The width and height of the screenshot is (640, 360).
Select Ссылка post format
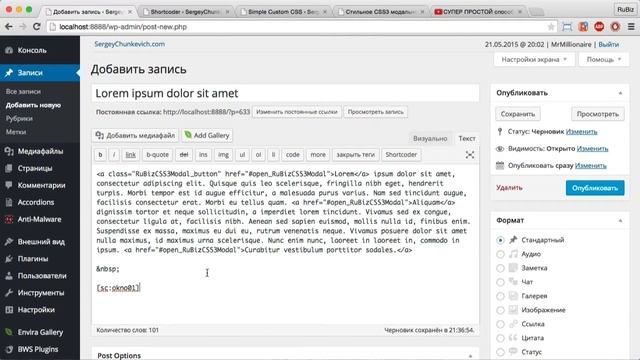coord(500,324)
